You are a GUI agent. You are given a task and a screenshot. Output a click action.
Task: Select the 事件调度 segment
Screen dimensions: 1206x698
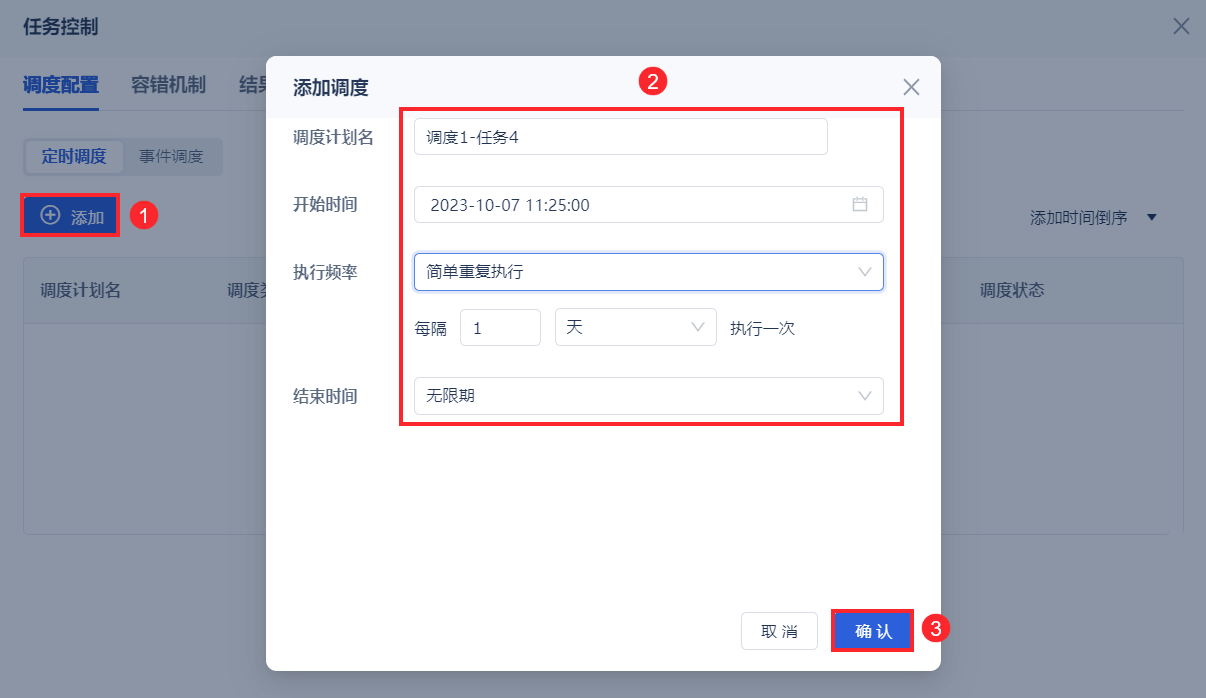171,157
